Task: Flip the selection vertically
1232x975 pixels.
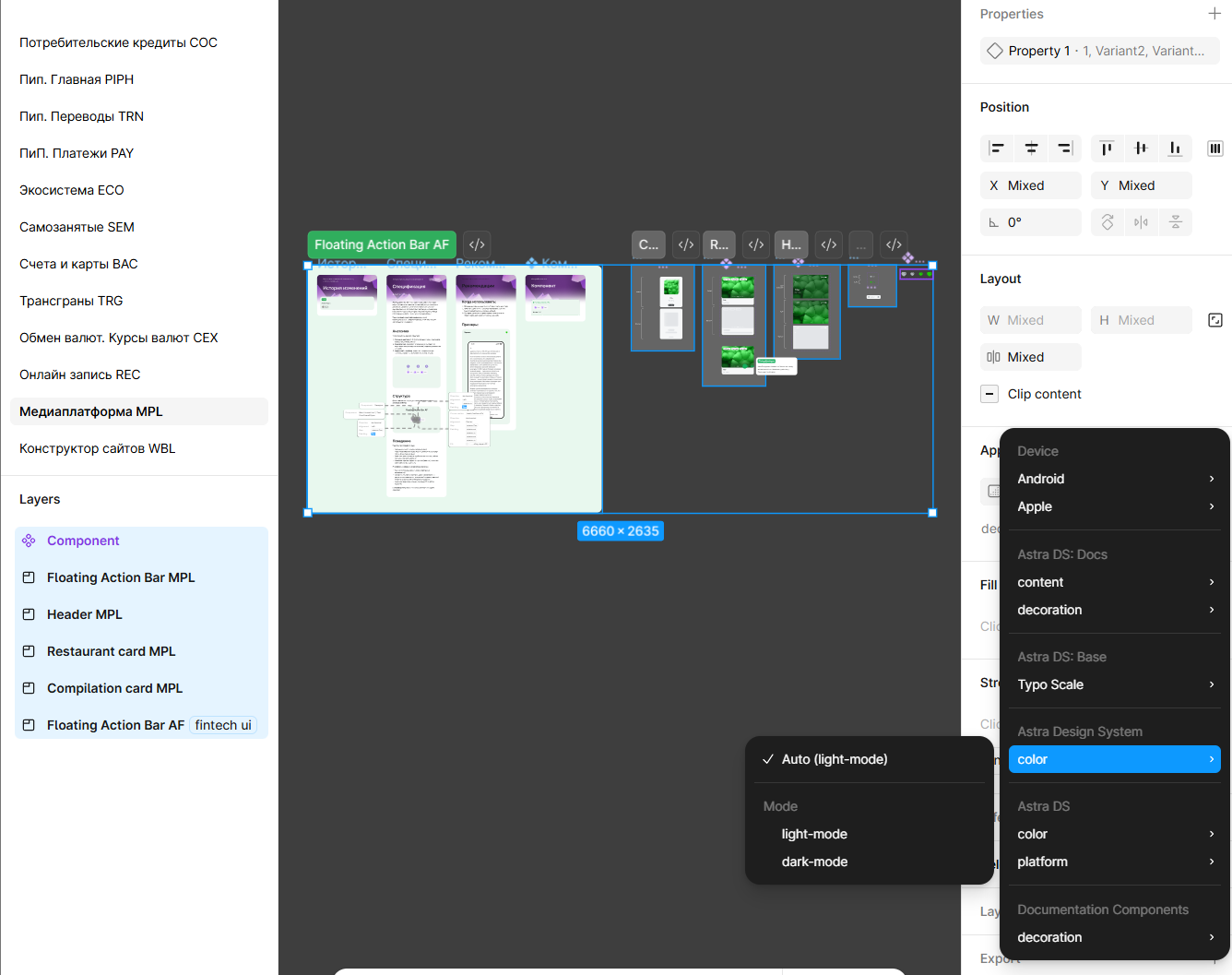Action: pyautogui.click(x=1176, y=222)
